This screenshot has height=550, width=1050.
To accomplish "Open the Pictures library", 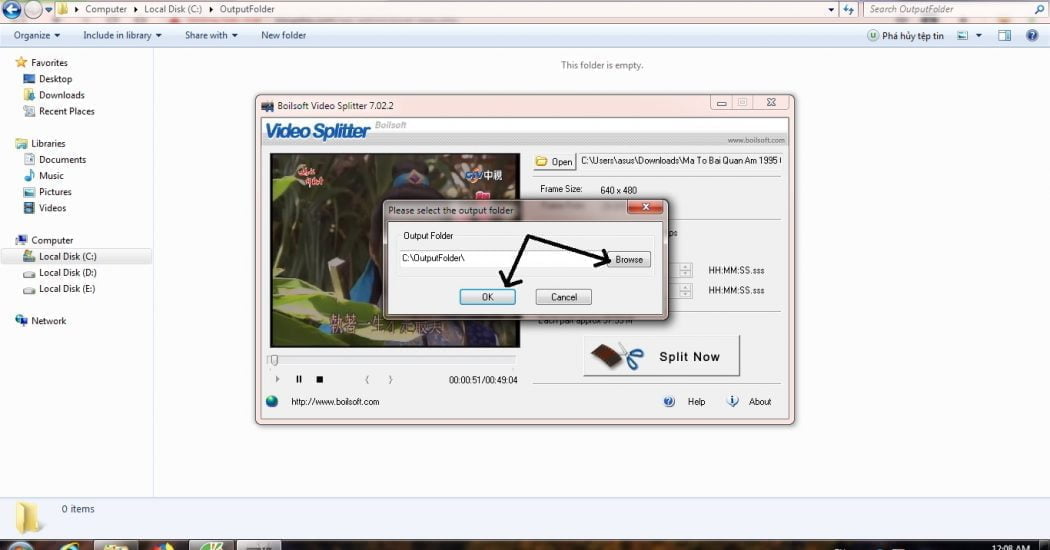I will (x=55, y=192).
